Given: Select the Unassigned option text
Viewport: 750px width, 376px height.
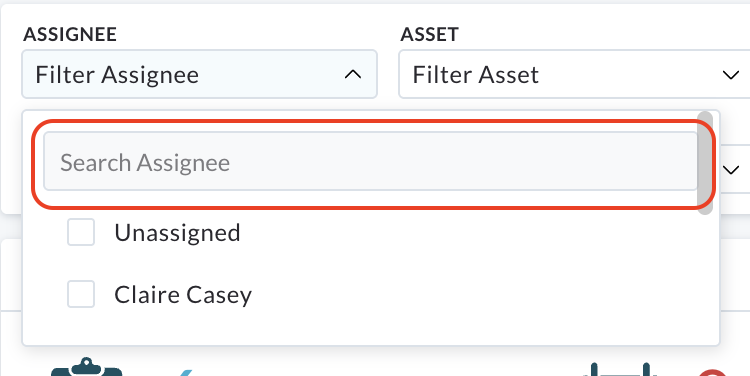Looking at the screenshot, I should pyautogui.click(x=177, y=233).
